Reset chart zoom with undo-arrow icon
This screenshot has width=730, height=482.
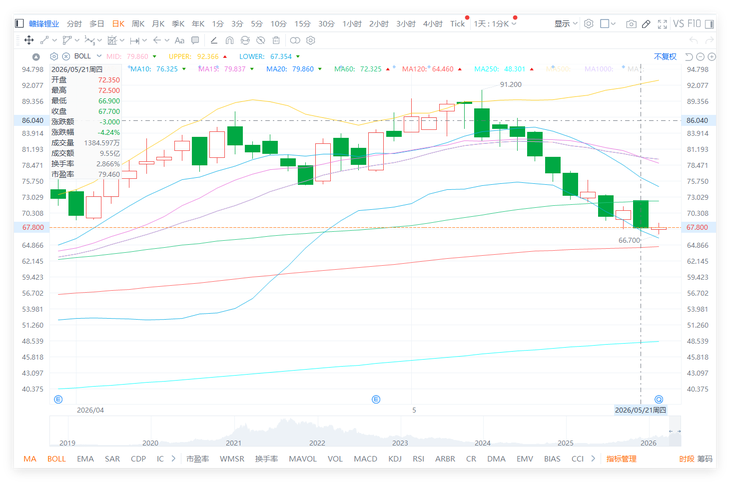coord(689,57)
